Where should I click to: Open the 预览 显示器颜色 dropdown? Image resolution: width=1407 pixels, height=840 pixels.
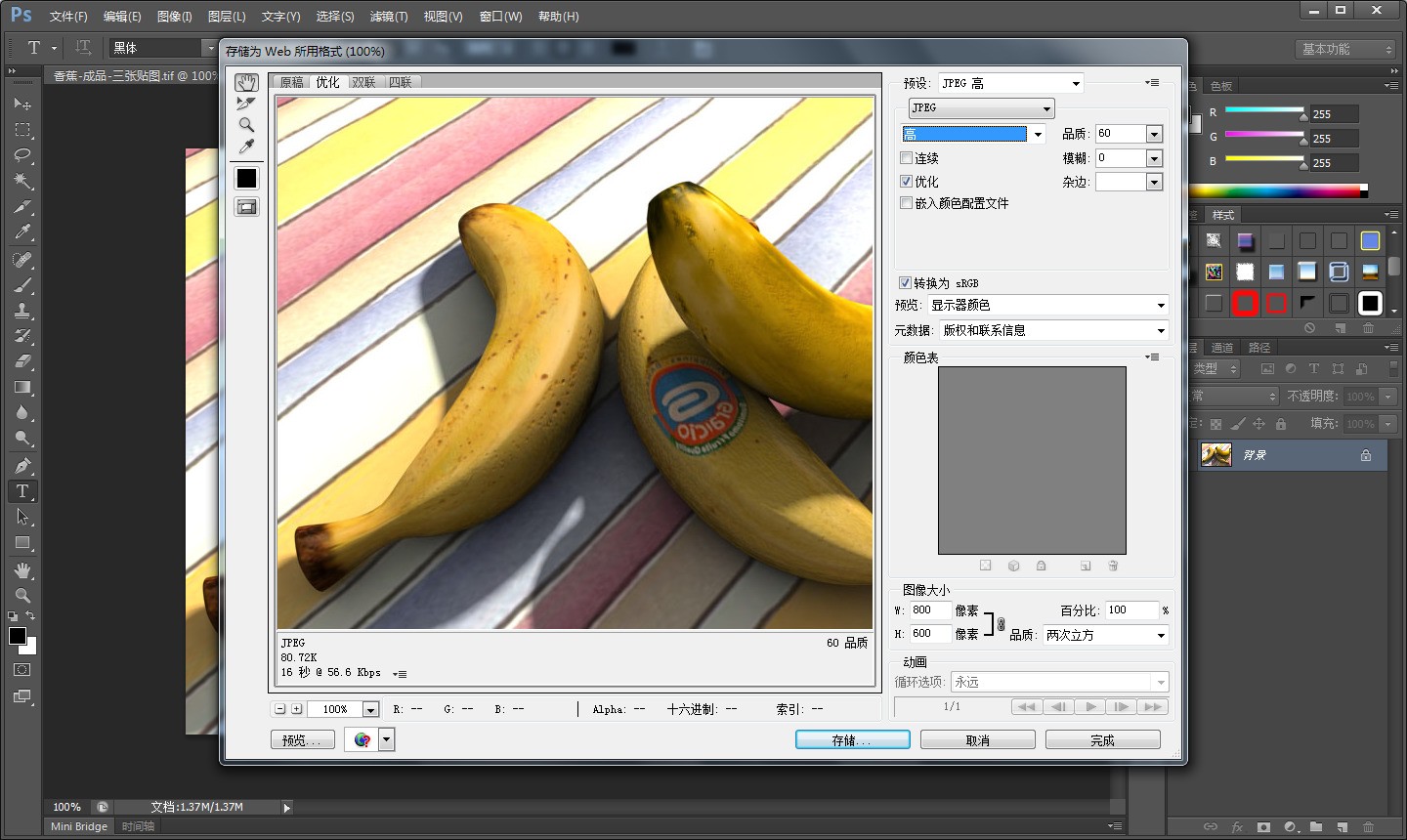1048,306
